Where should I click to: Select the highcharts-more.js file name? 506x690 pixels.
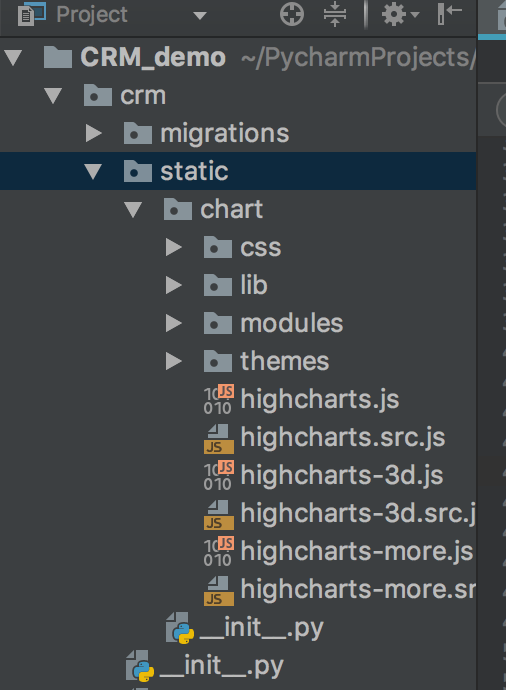tap(357, 551)
